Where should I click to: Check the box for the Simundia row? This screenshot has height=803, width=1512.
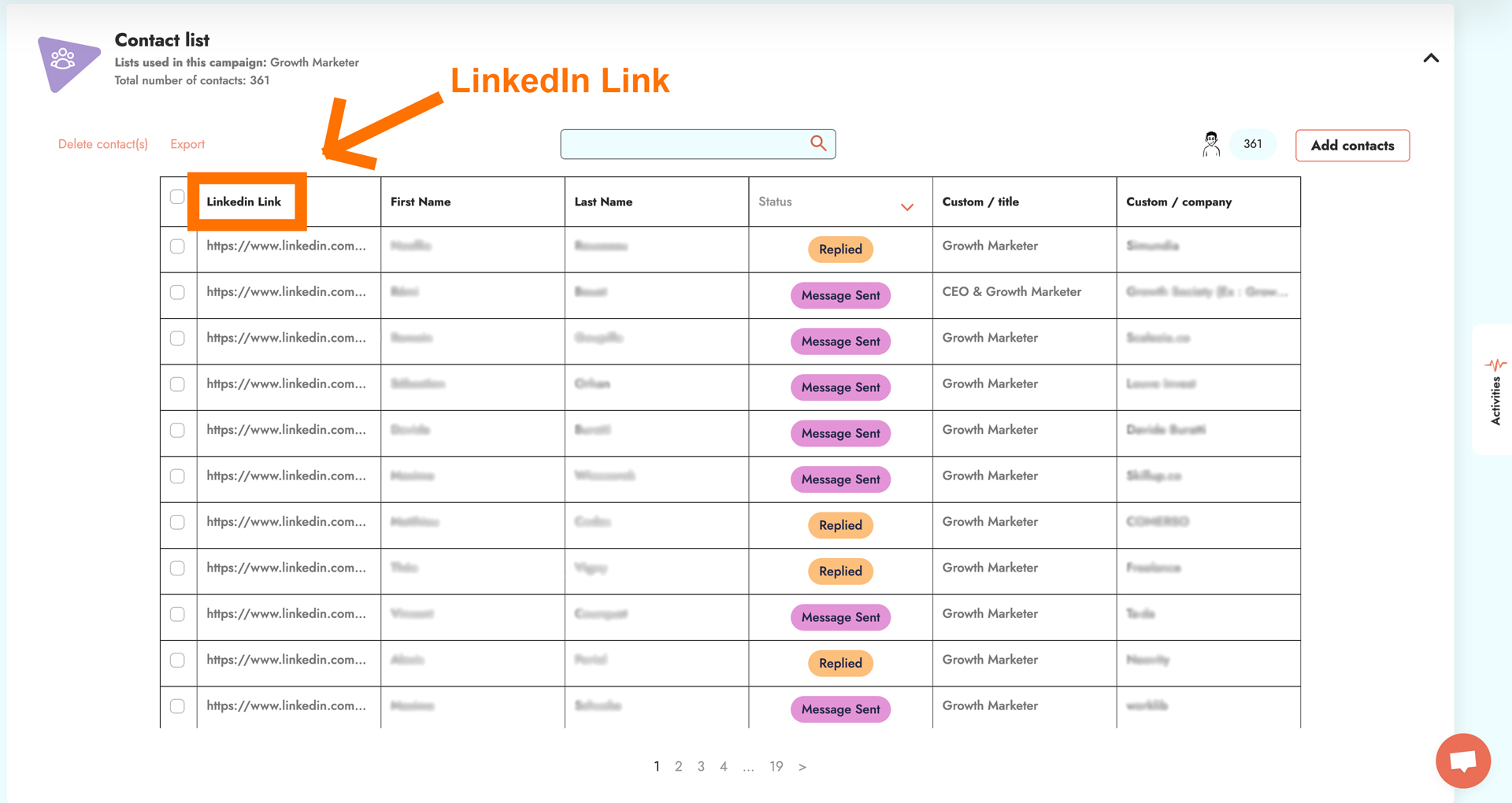[x=177, y=246]
